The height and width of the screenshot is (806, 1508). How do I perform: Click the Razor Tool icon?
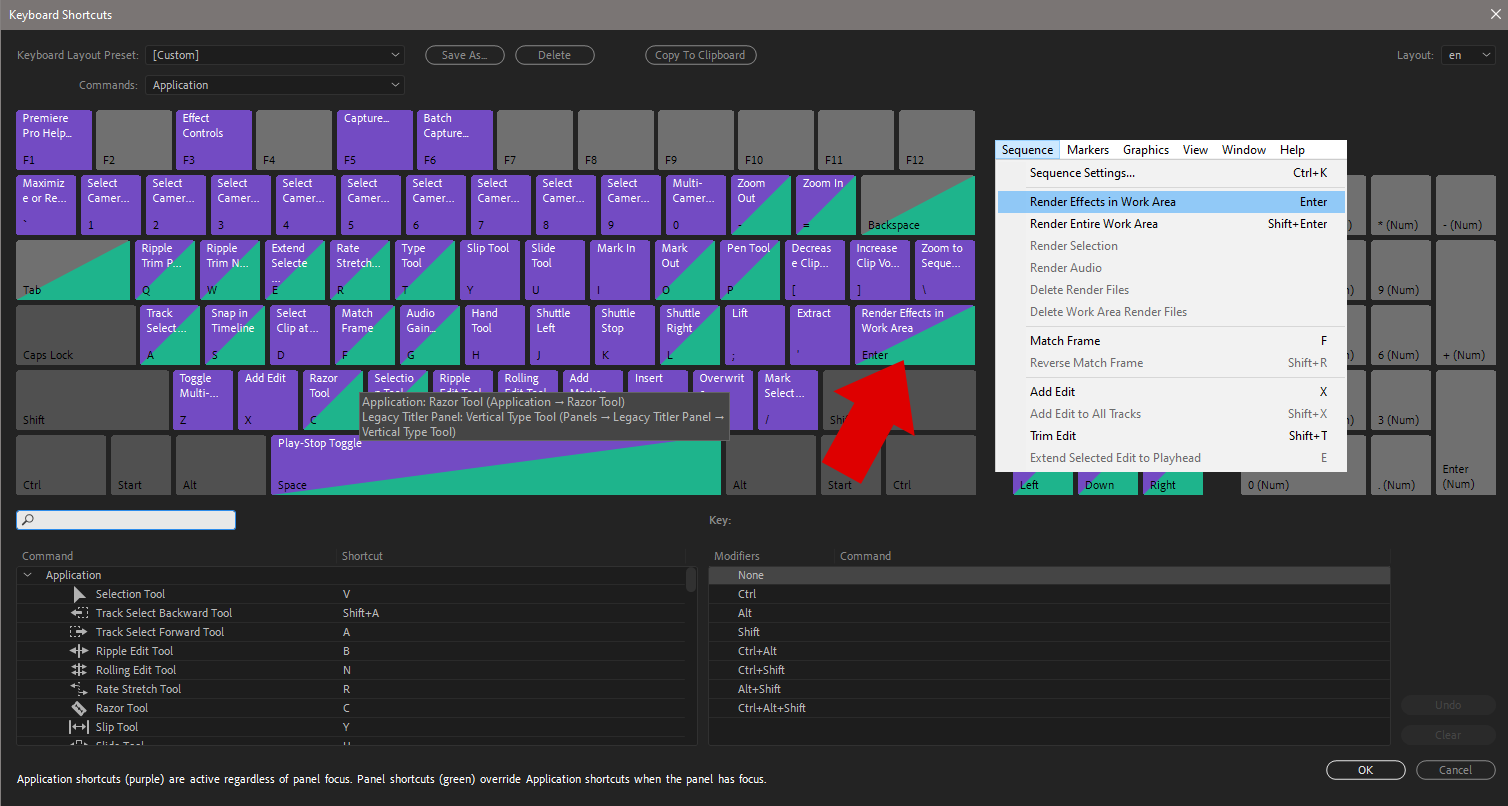pyautogui.click(x=79, y=707)
